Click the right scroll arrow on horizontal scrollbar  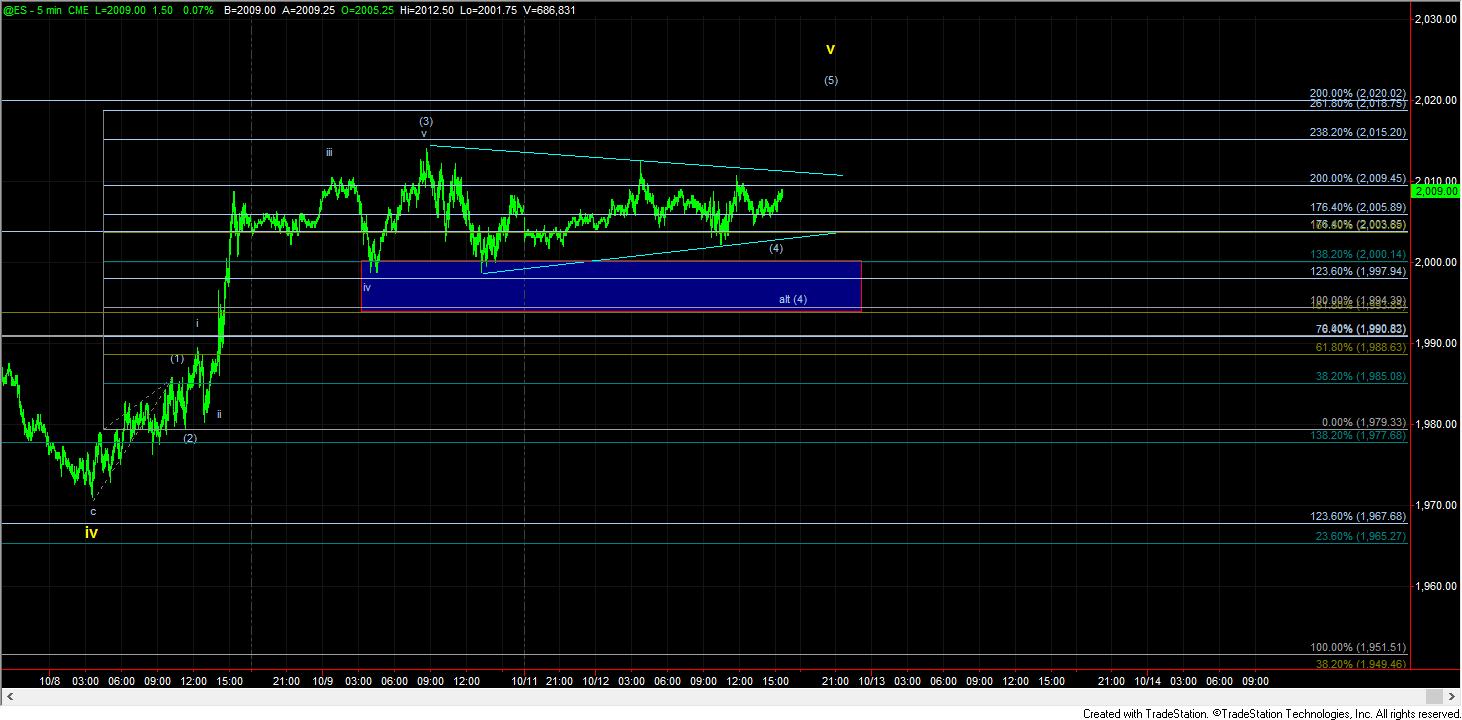click(1452, 697)
